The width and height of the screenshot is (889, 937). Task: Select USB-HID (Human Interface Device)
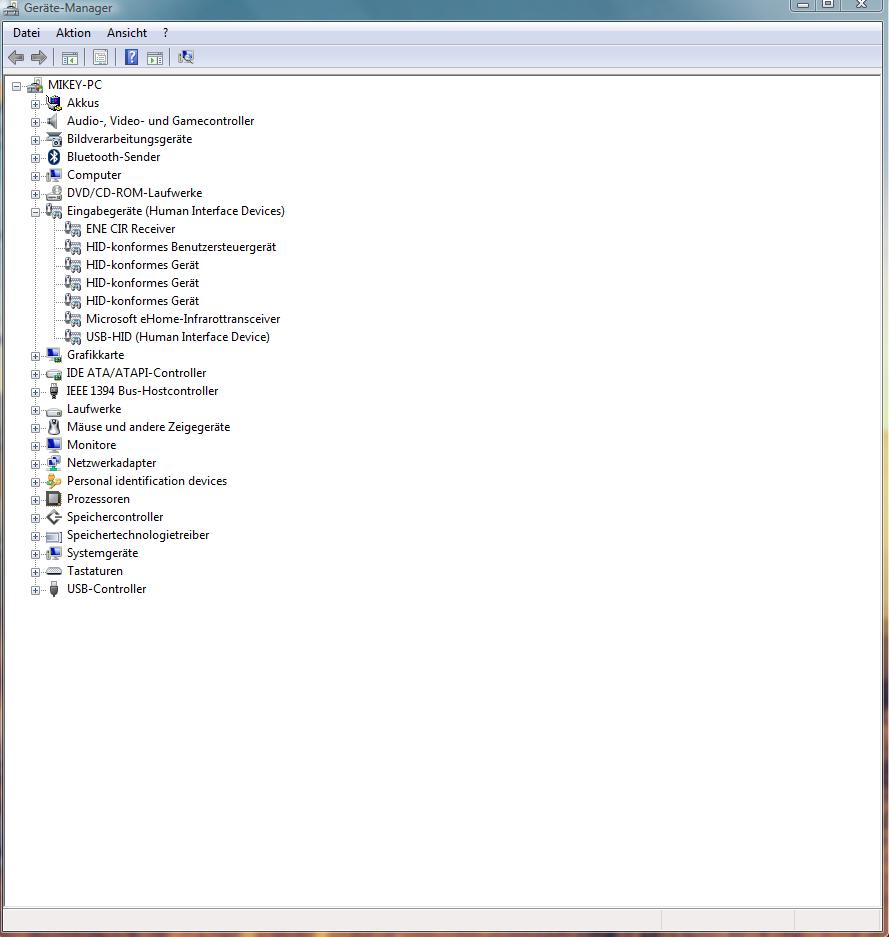click(177, 337)
